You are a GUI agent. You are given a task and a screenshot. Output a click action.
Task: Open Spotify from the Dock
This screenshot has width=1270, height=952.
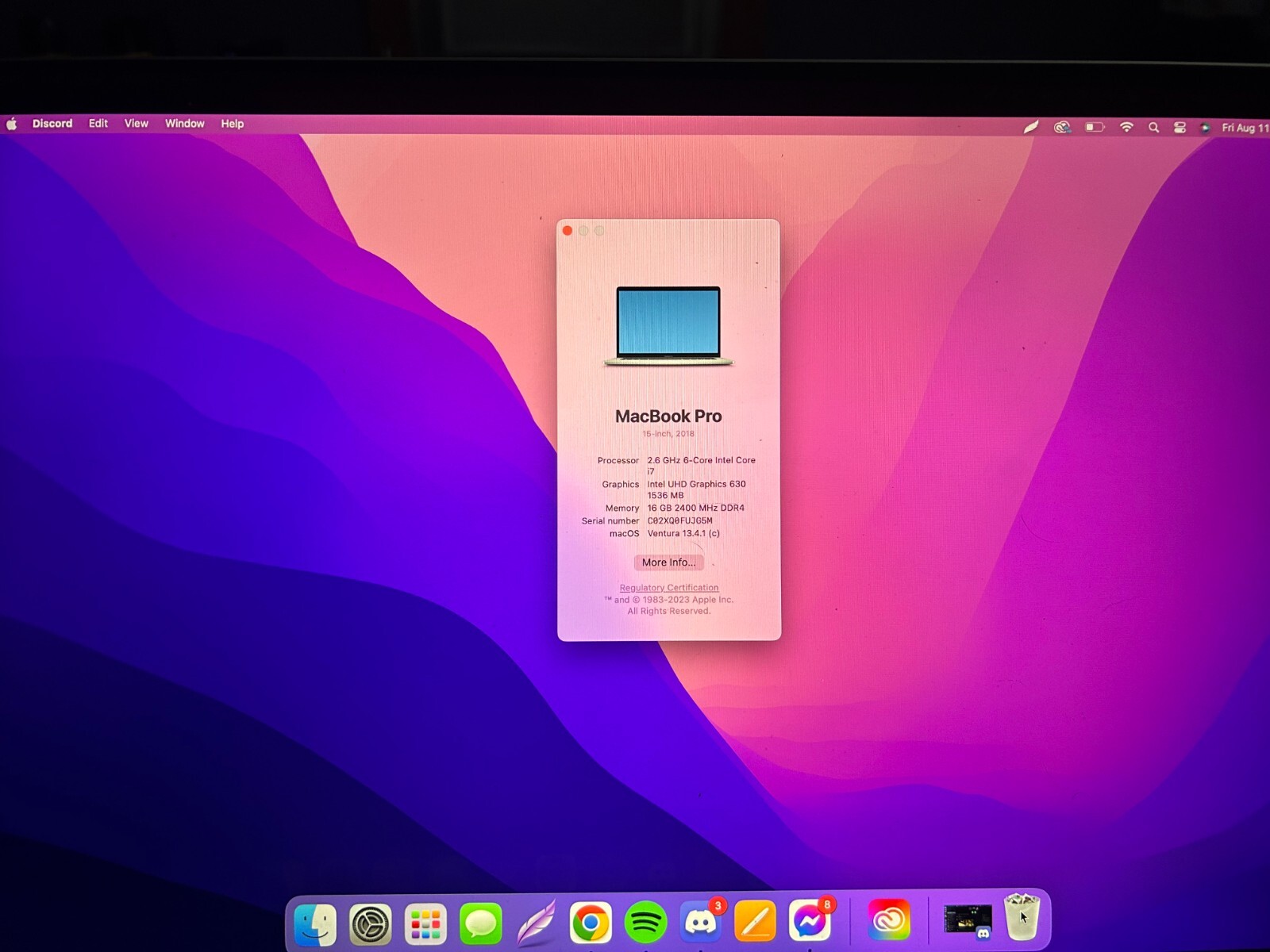tap(645, 922)
